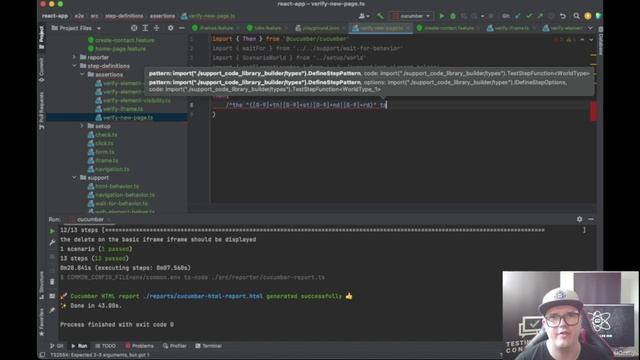Place cursor at end of regex line in editor
This screenshot has width=640, height=360.
tap(387, 105)
